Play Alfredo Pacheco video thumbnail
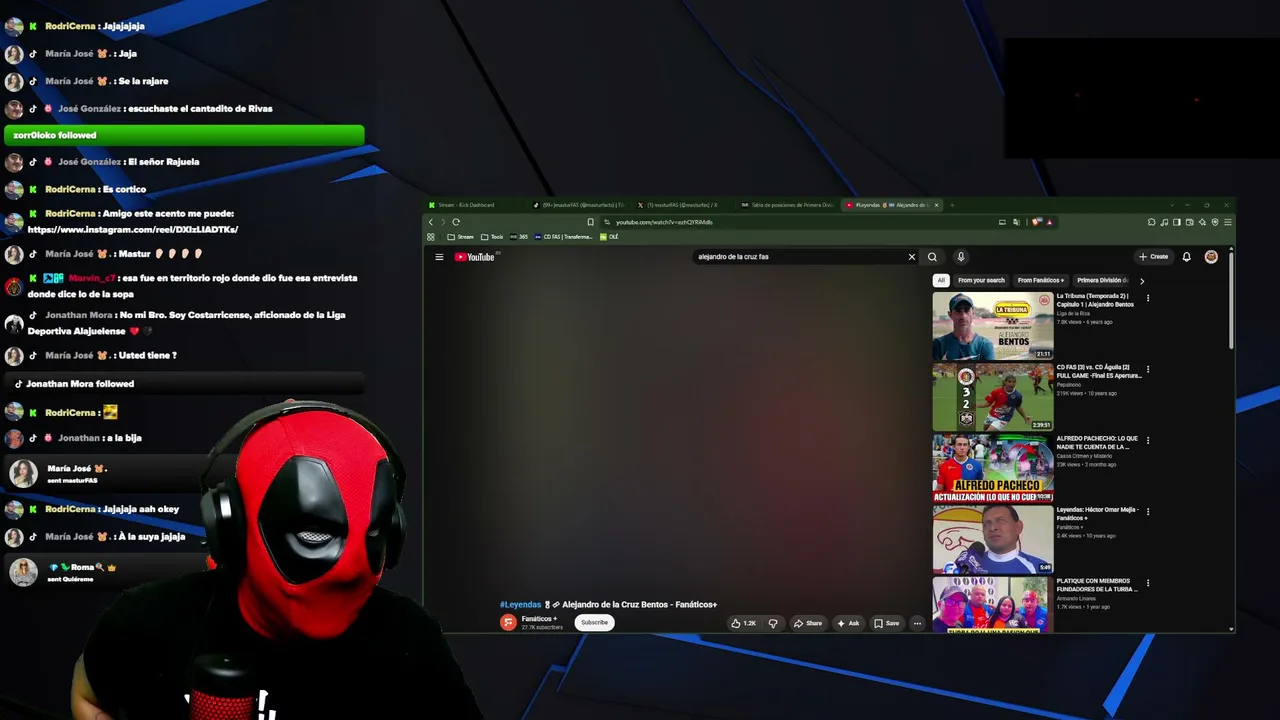The width and height of the screenshot is (1280, 720). pyautogui.click(x=992, y=468)
